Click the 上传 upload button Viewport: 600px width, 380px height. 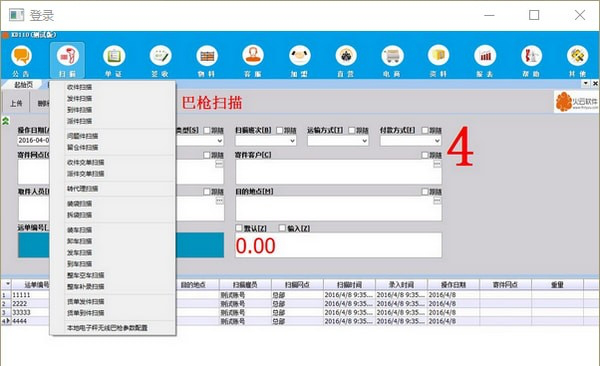click(x=16, y=103)
